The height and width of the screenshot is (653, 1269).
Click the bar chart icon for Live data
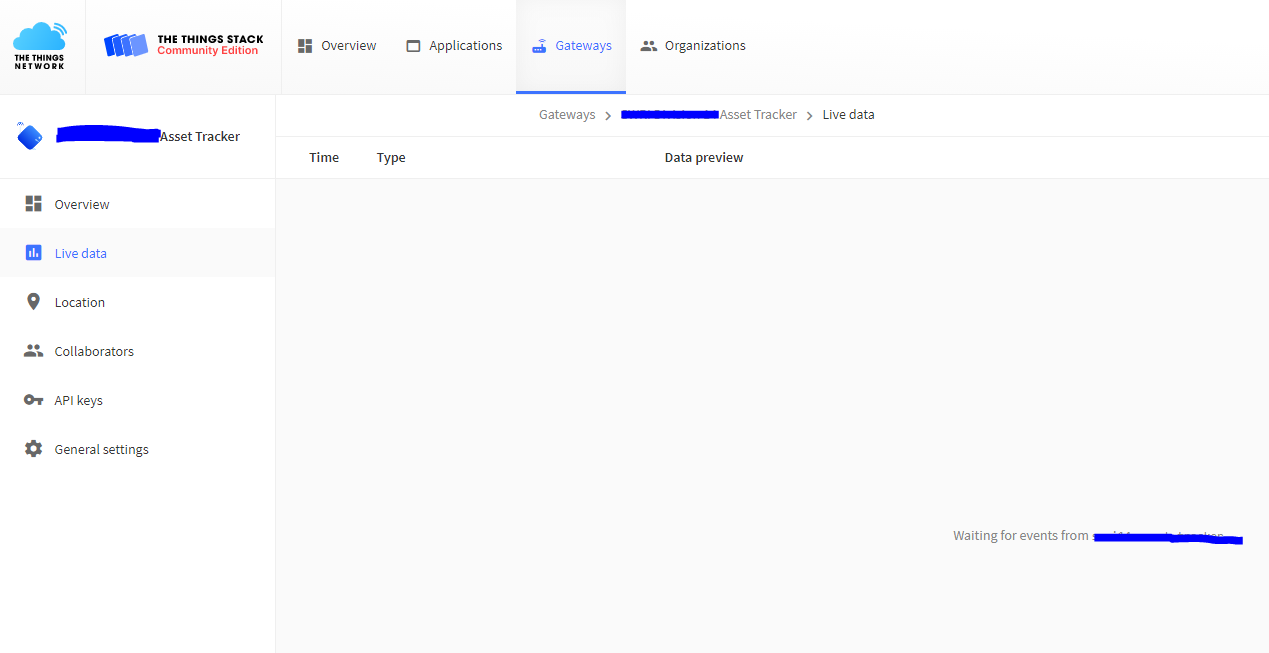(x=34, y=253)
